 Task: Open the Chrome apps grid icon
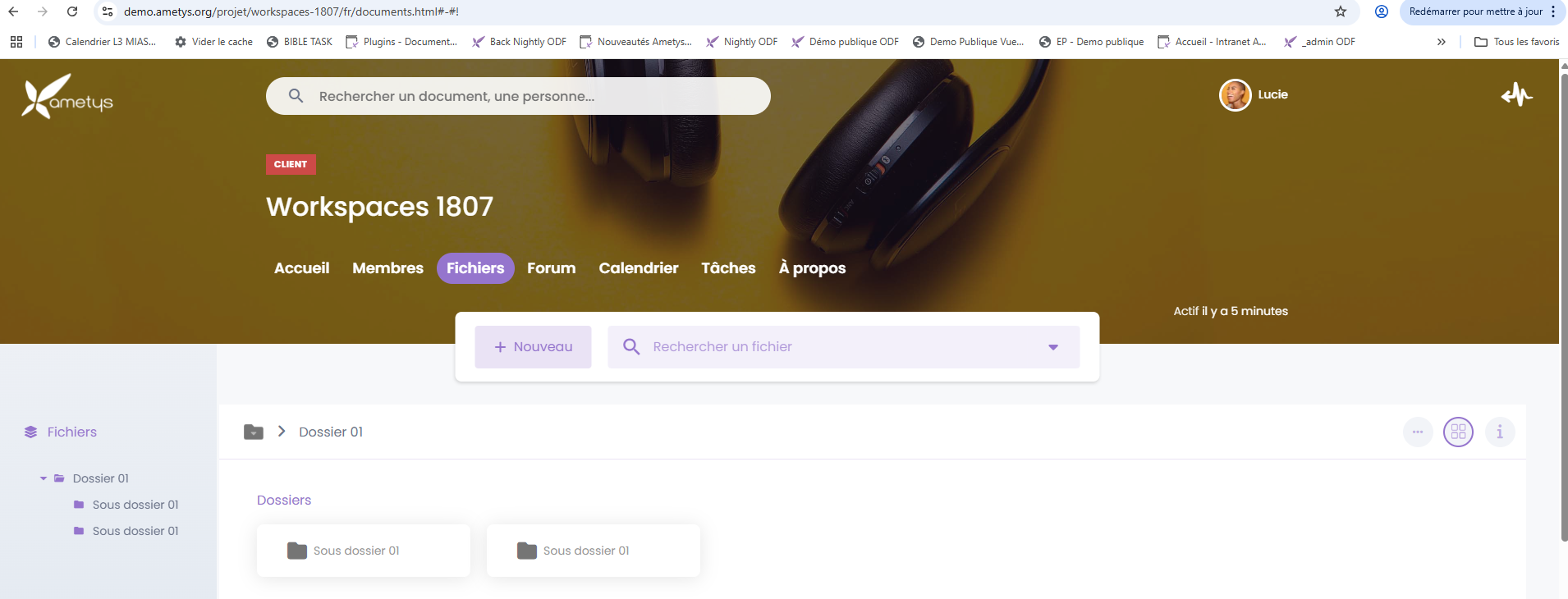coord(16,42)
